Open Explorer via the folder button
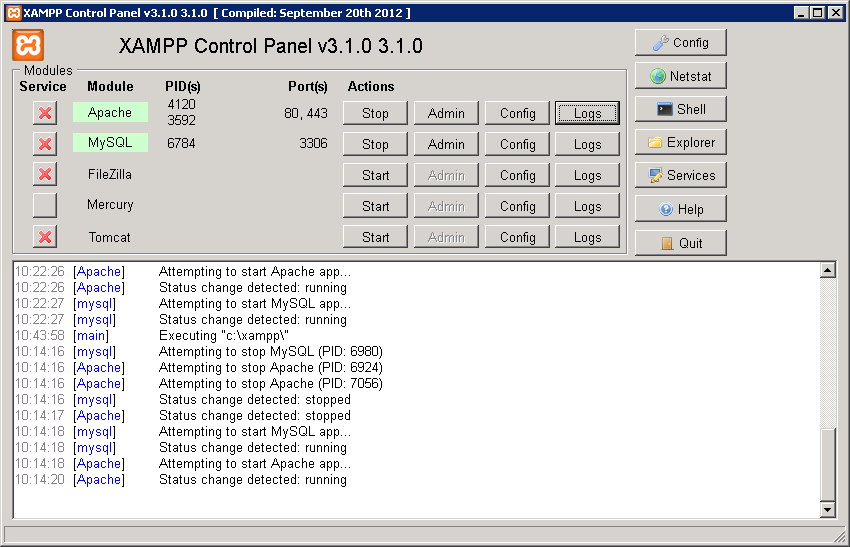850x547 pixels. click(x=680, y=143)
